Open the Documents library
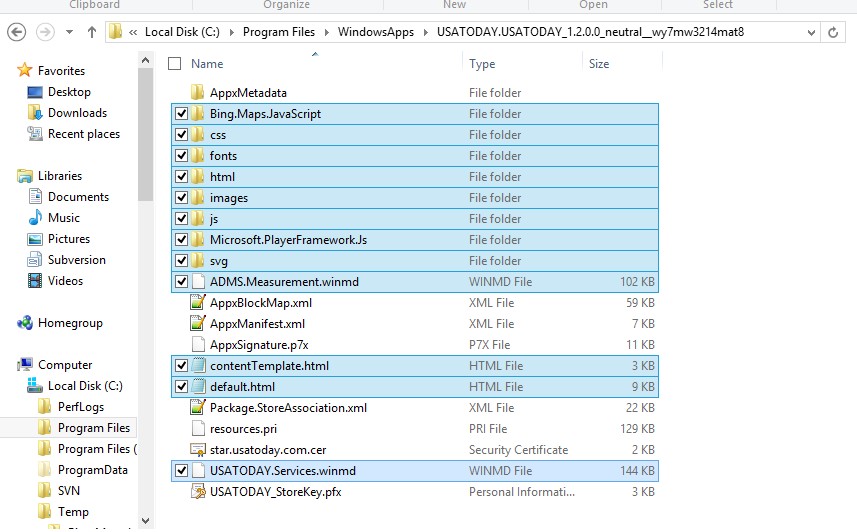This screenshot has height=532, width=857. 78,197
